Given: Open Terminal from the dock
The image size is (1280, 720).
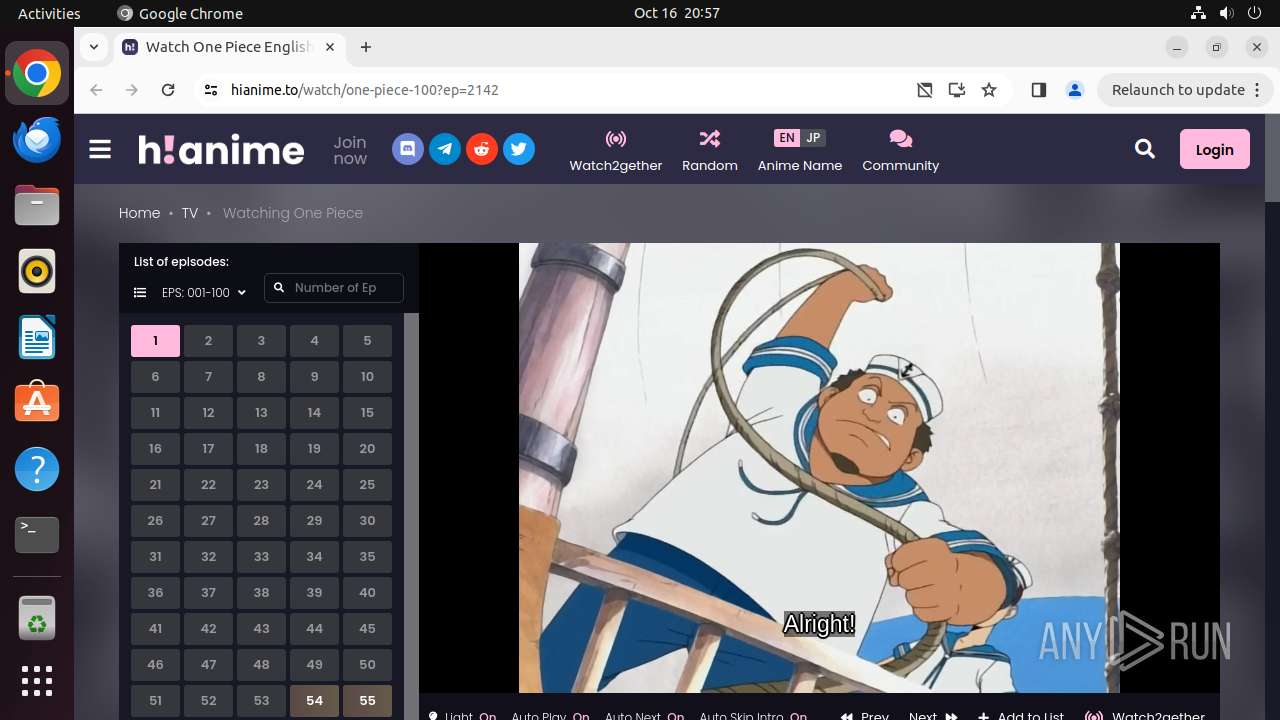Looking at the screenshot, I should click(37, 535).
